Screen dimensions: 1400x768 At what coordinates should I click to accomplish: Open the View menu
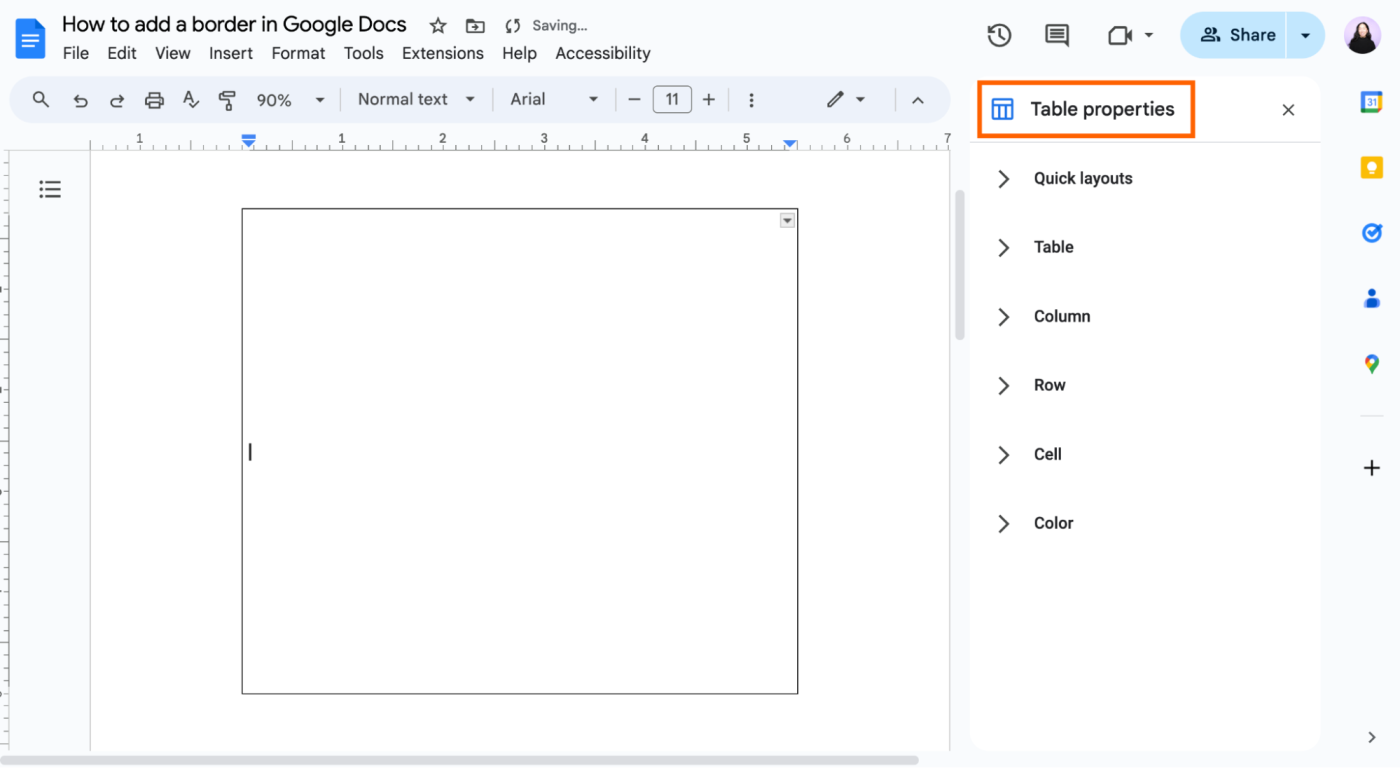[x=173, y=53]
